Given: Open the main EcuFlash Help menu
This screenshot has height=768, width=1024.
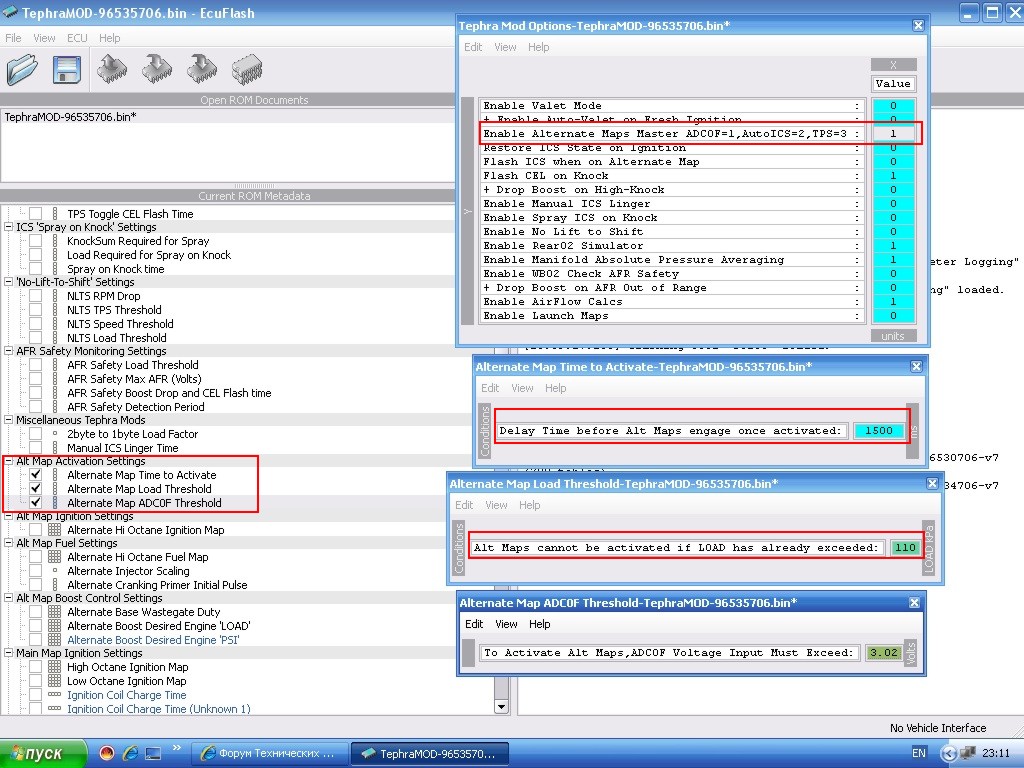Looking at the screenshot, I should click(110, 38).
